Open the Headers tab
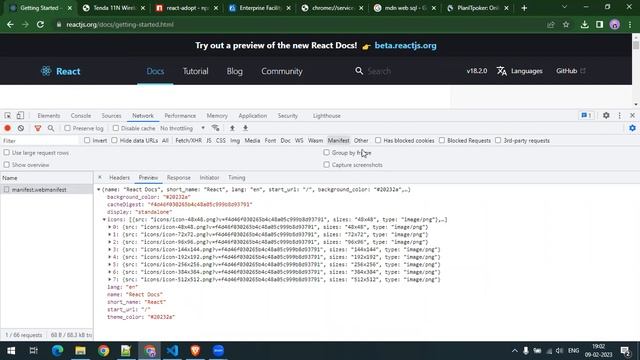The height and width of the screenshot is (360, 640). point(119,178)
